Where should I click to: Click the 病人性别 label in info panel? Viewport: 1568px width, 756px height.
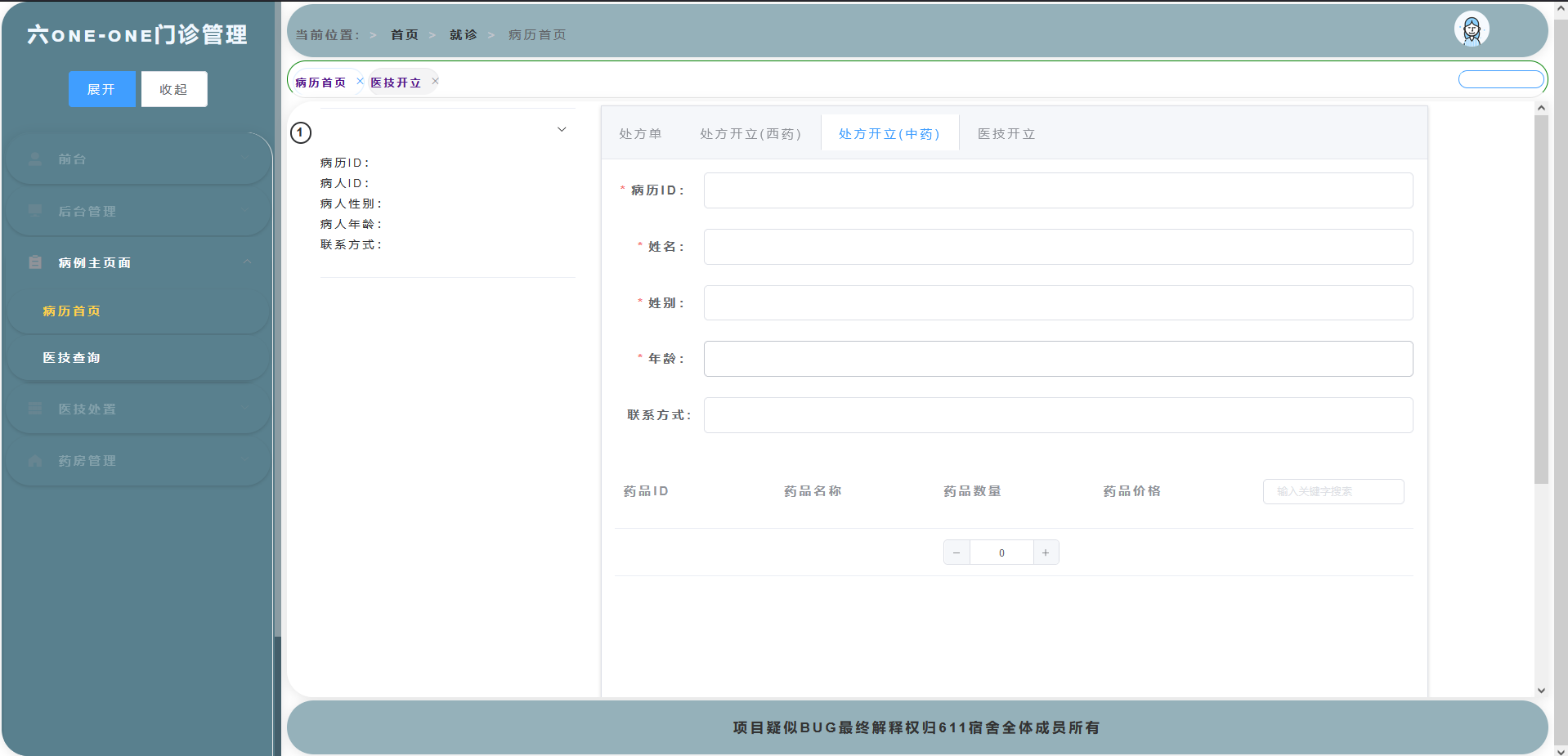(x=351, y=204)
